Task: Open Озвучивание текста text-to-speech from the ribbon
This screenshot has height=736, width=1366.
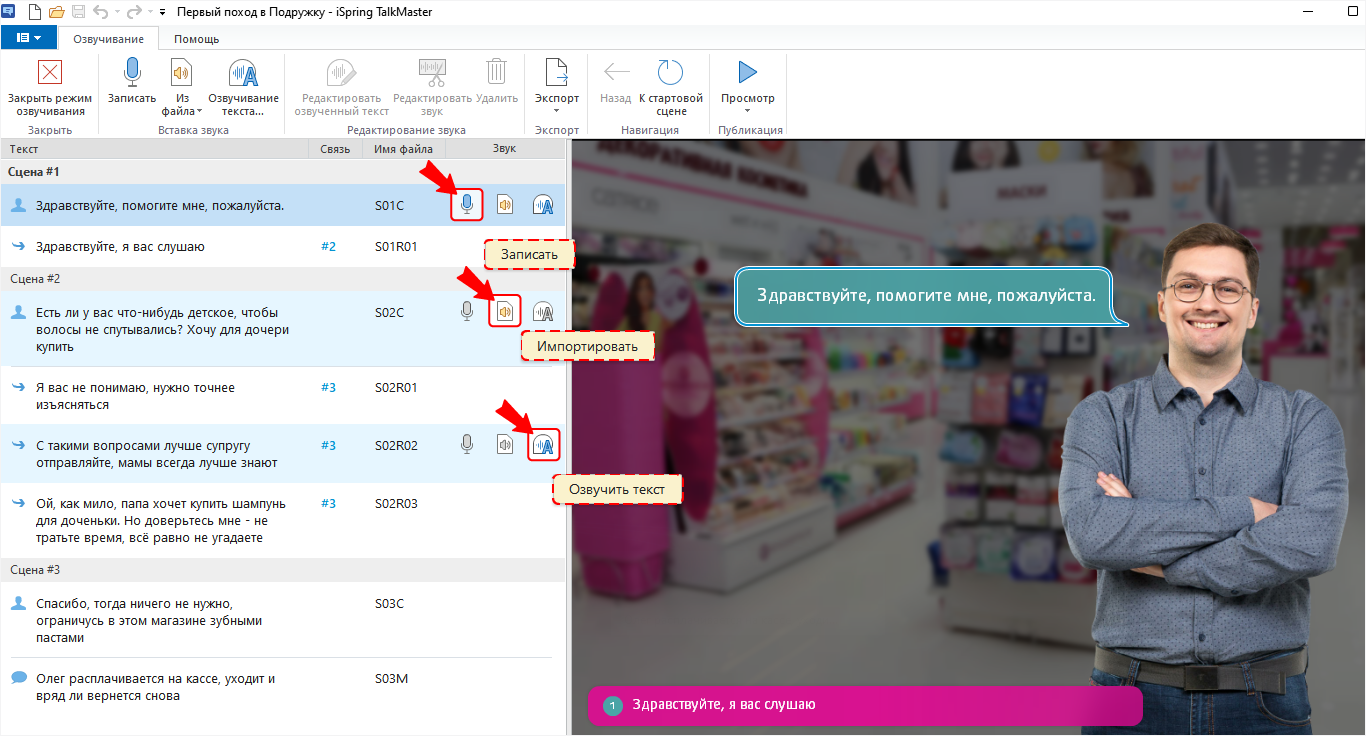Action: 243,88
